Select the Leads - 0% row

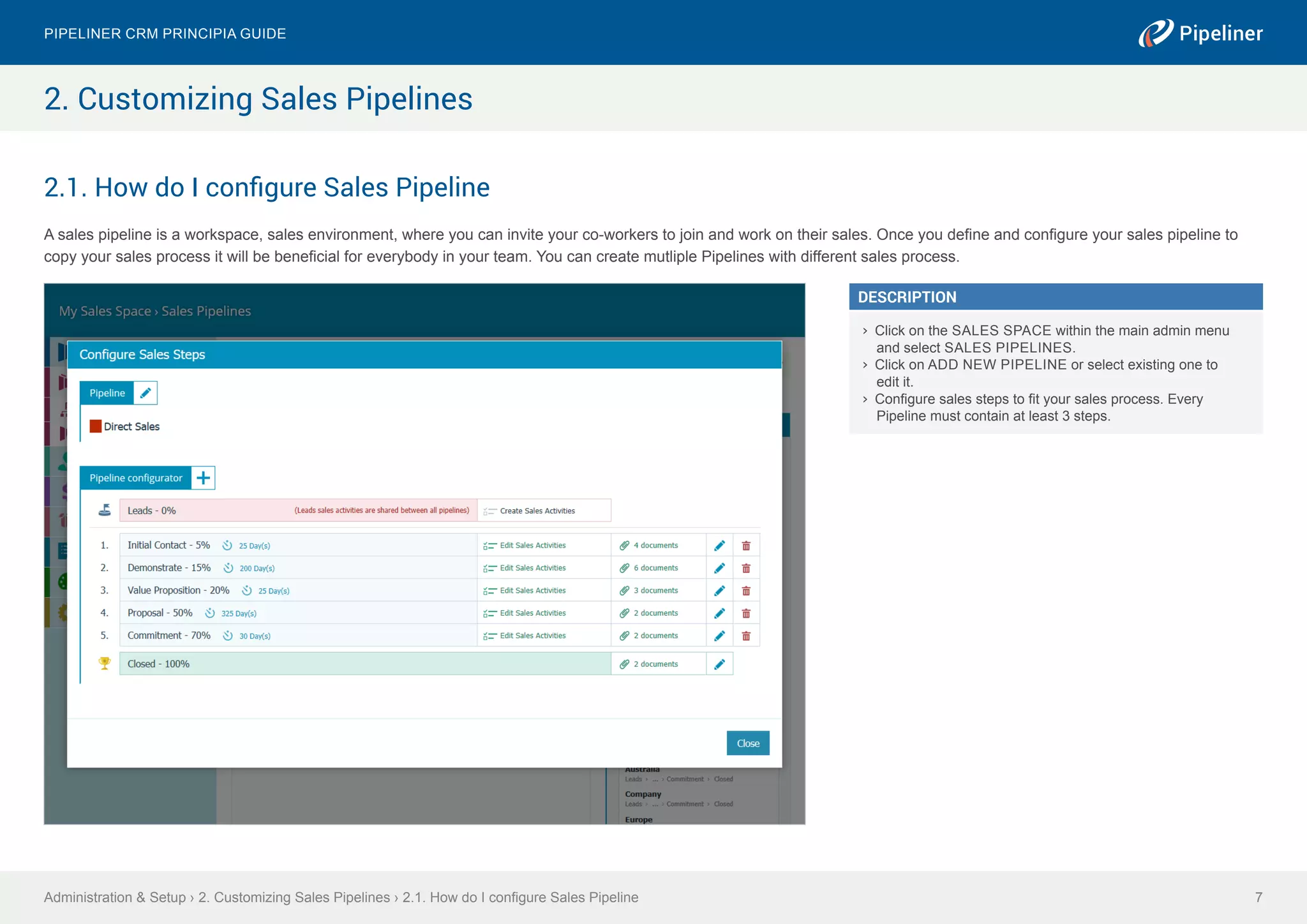298,510
